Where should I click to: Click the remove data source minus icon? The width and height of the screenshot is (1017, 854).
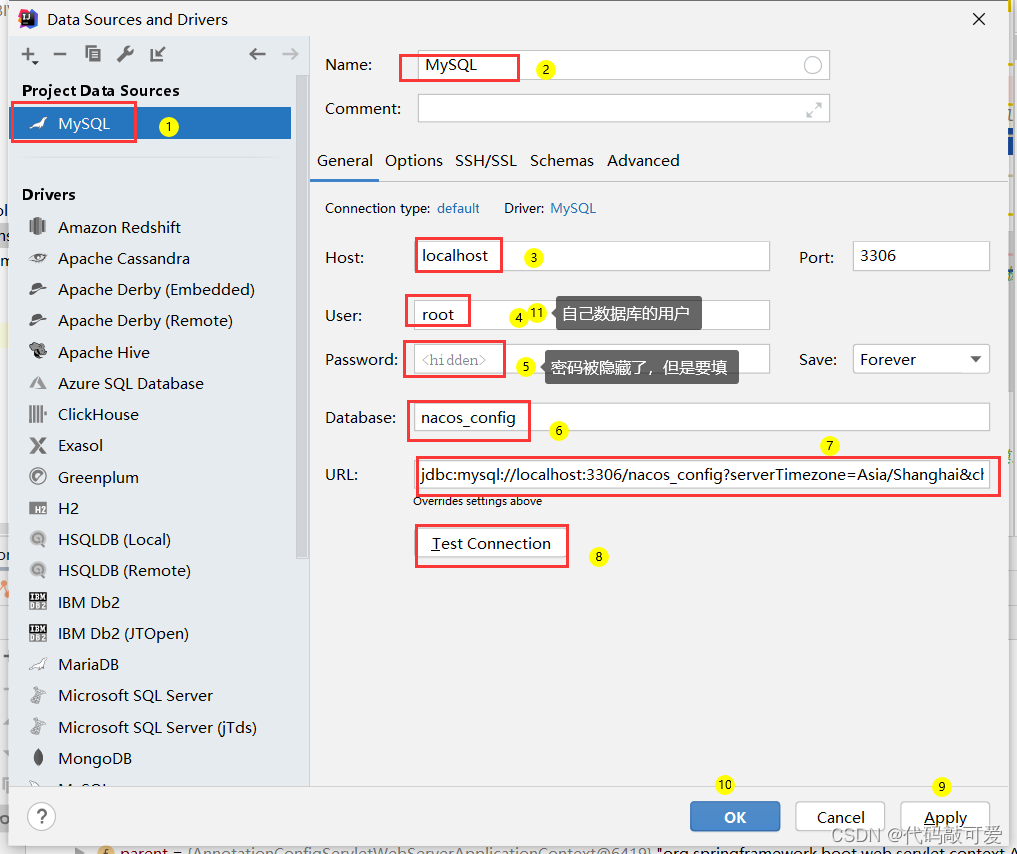click(60, 54)
